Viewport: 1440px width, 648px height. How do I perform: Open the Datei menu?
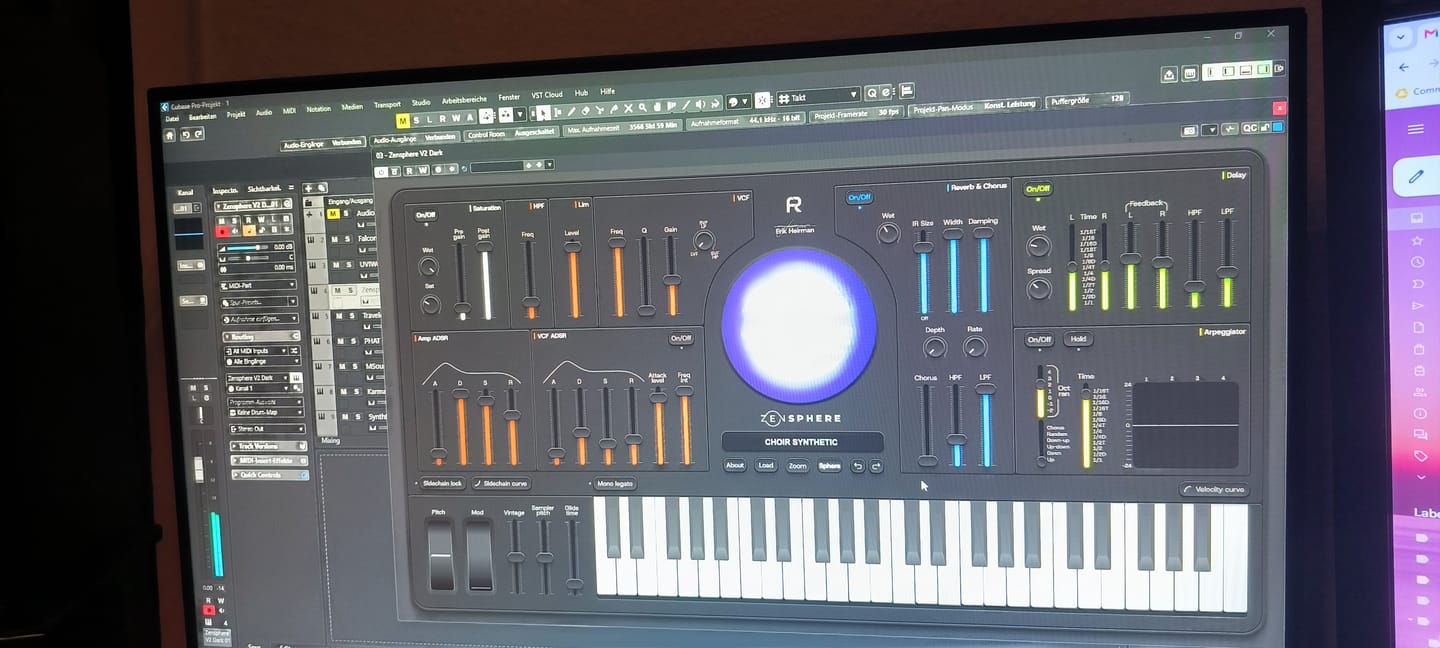pos(171,117)
